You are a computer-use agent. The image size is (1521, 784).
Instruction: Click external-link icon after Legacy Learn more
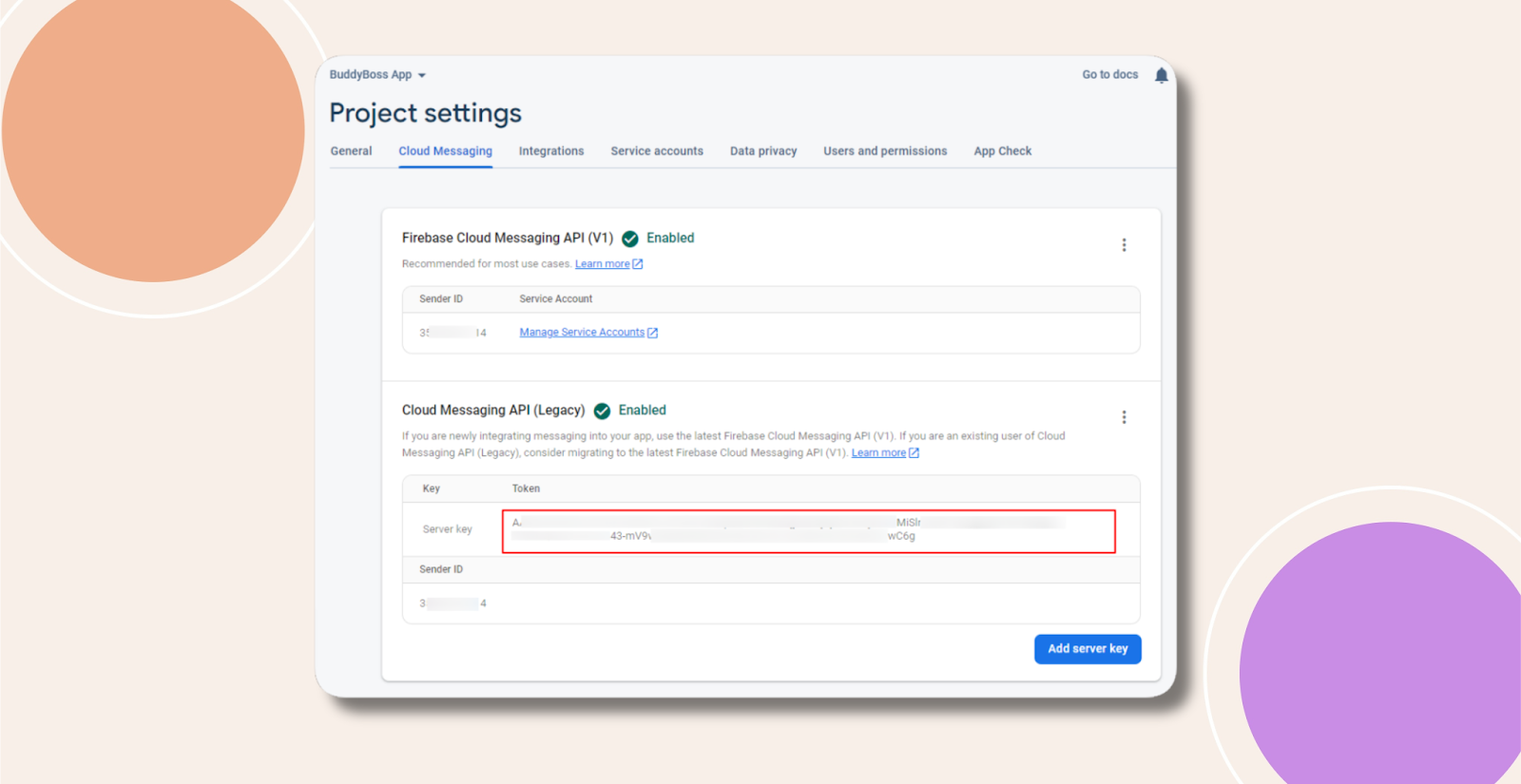(x=914, y=453)
